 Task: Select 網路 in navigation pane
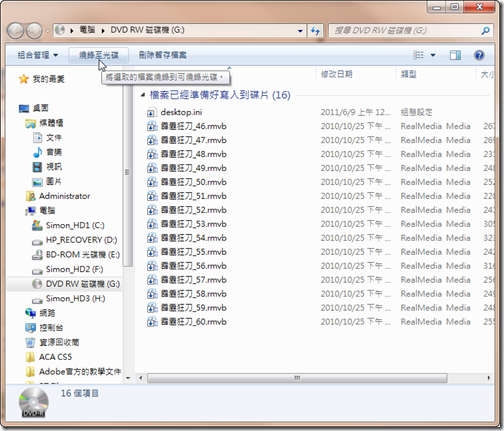(40, 313)
